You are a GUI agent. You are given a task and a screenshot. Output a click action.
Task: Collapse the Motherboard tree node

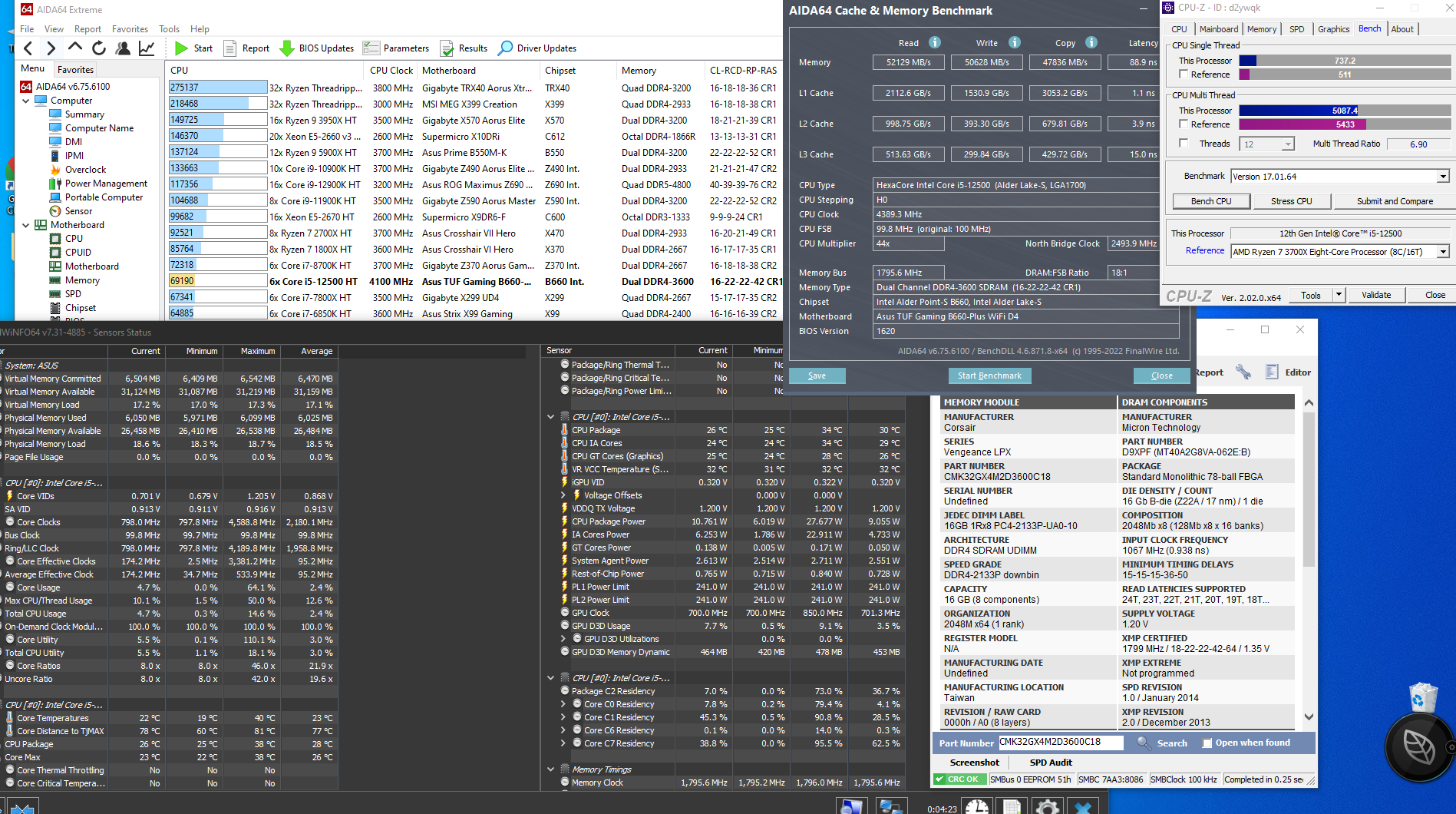pyautogui.click(x=26, y=225)
